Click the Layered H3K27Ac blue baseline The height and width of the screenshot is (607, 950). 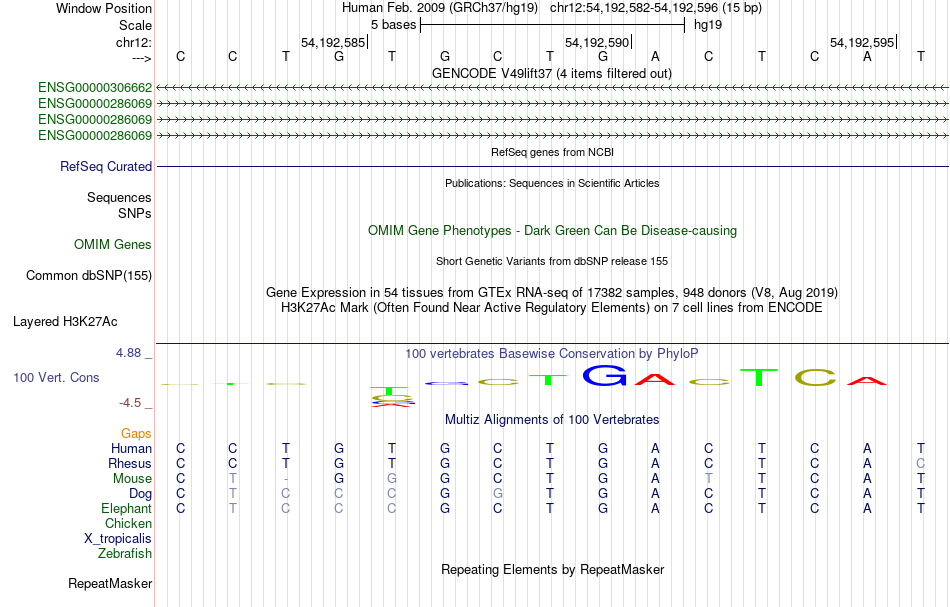[x=552, y=344]
